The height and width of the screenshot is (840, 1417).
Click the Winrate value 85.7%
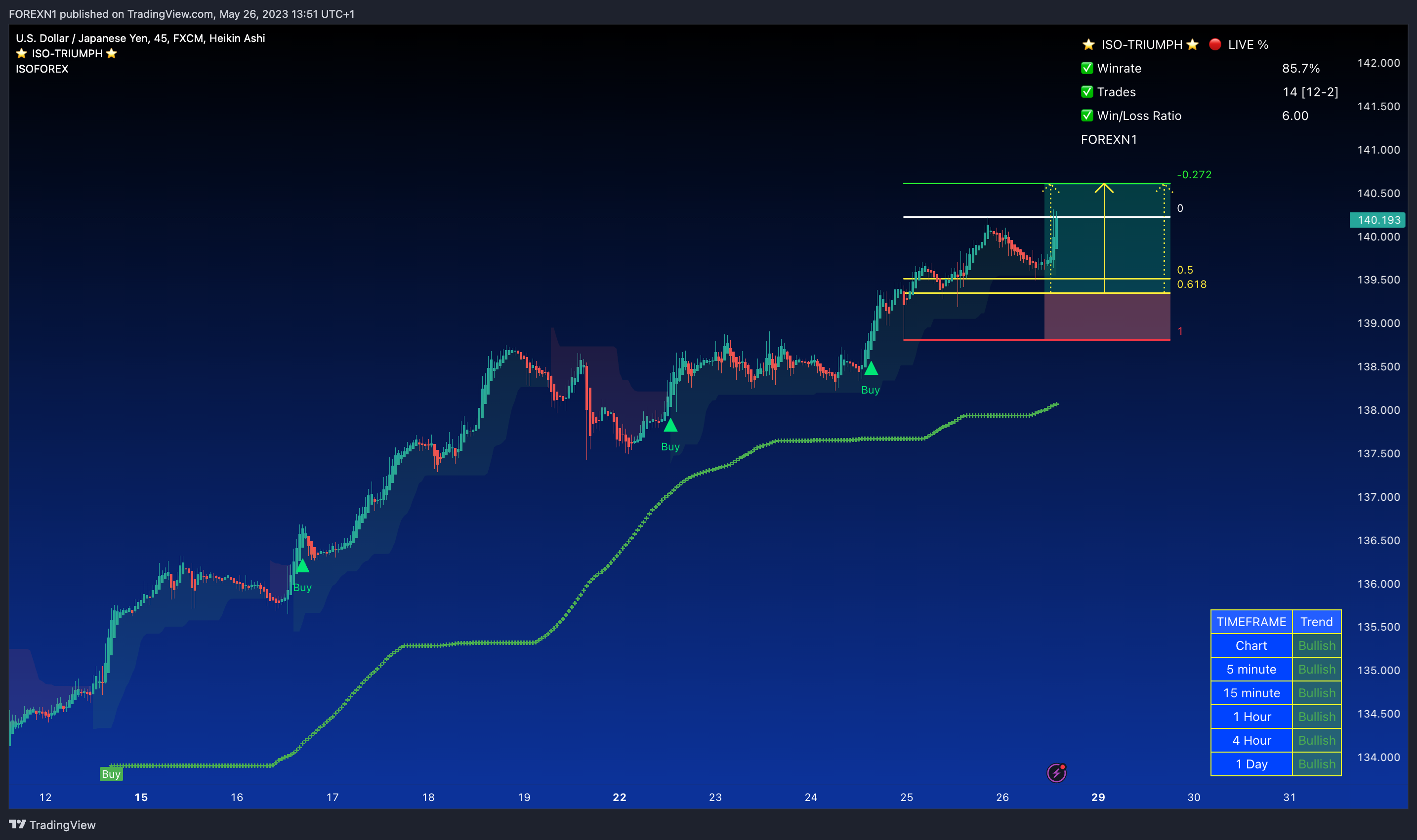pyautogui.click(x=1301, y=69)
